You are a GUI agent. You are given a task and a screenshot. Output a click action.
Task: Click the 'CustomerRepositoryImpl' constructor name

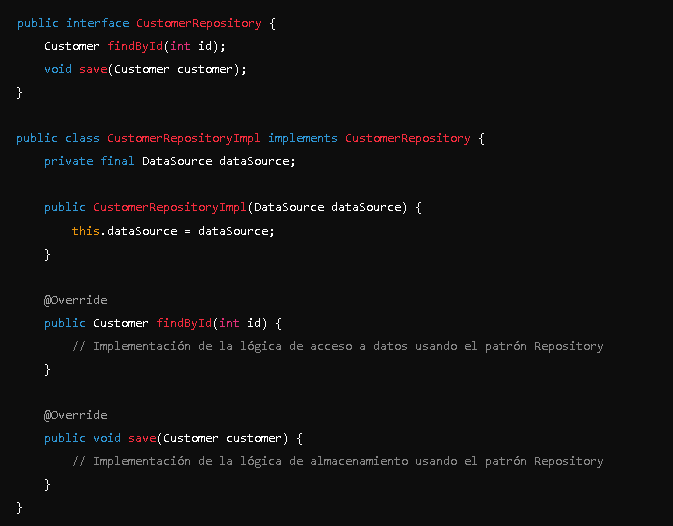coord(170,208)
